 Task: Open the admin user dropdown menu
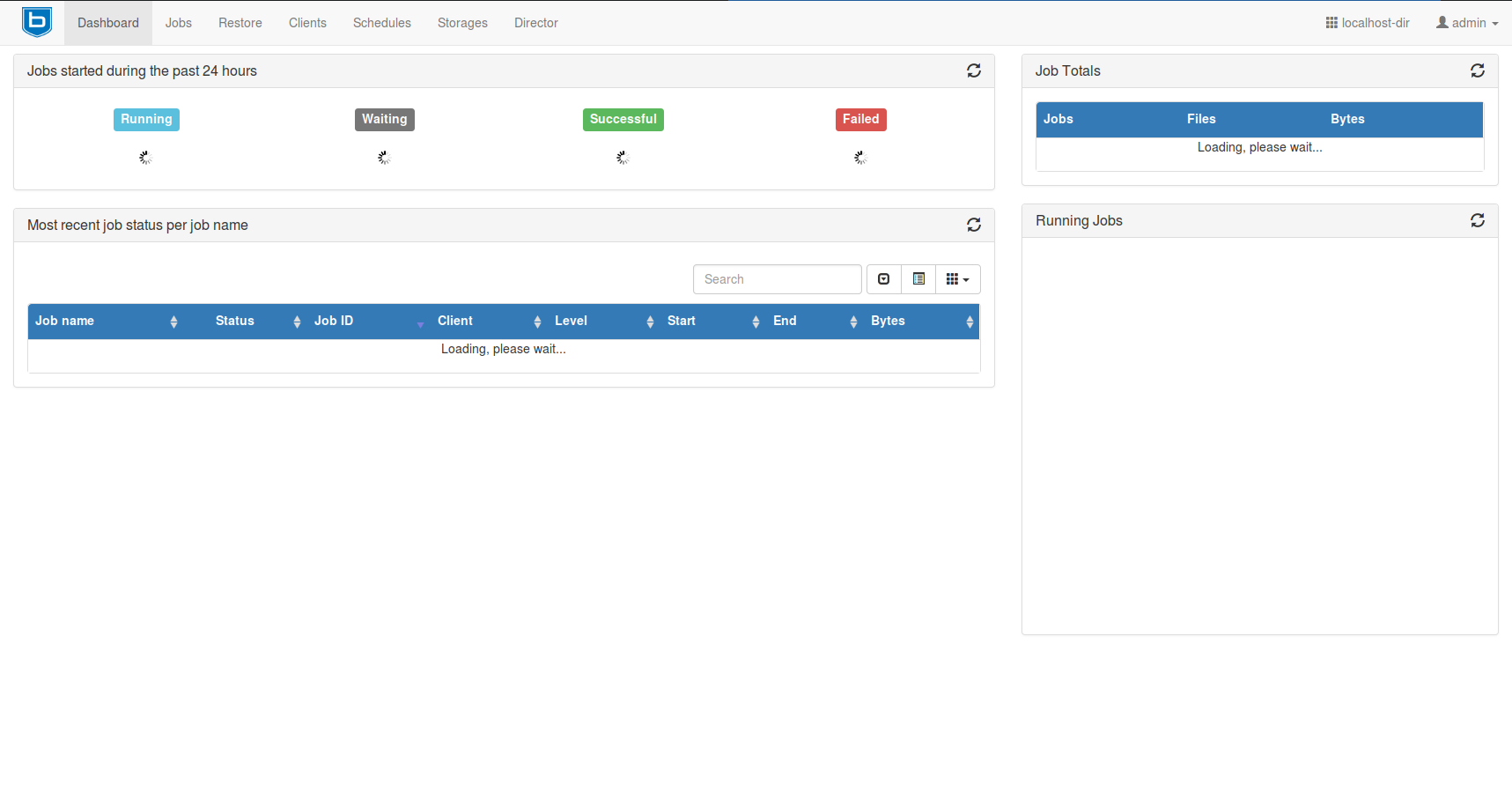coord(1468,23)
